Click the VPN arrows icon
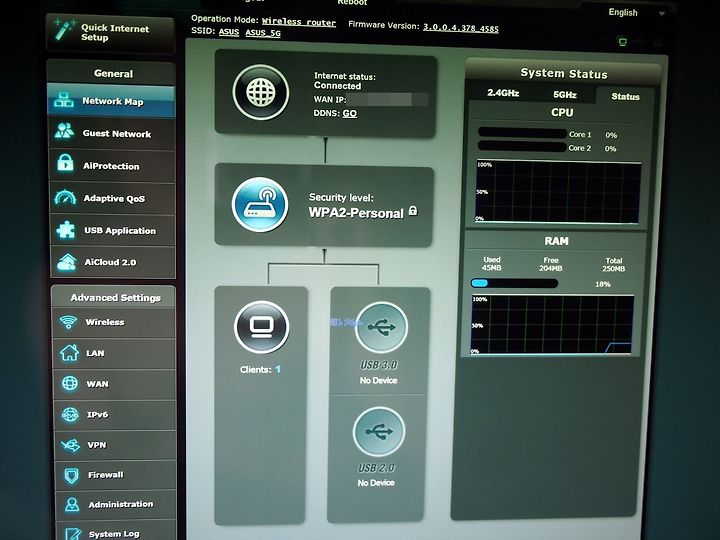 point(71,444)
